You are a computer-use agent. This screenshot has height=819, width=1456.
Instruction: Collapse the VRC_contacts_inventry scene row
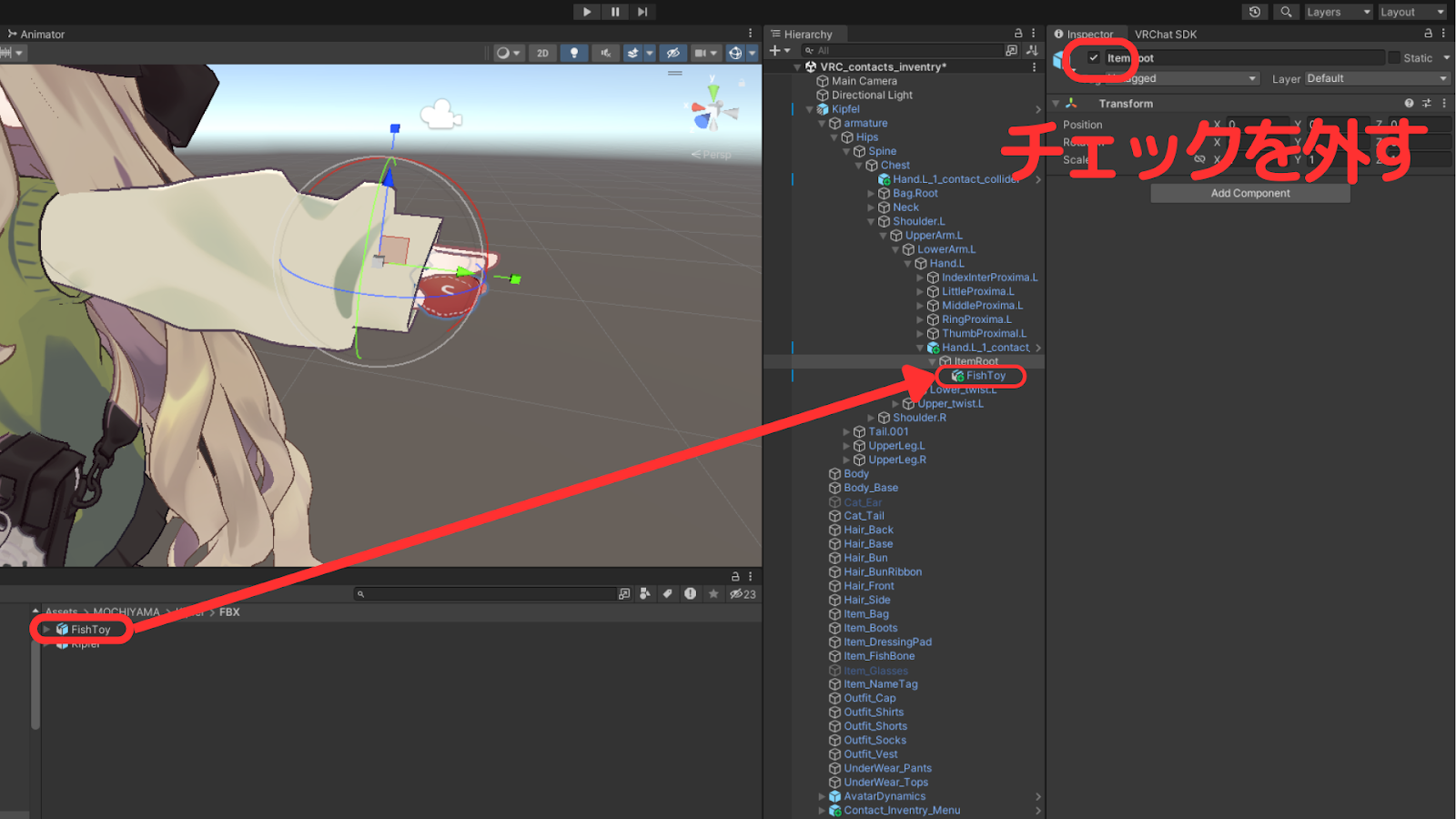tap(797, 67)
